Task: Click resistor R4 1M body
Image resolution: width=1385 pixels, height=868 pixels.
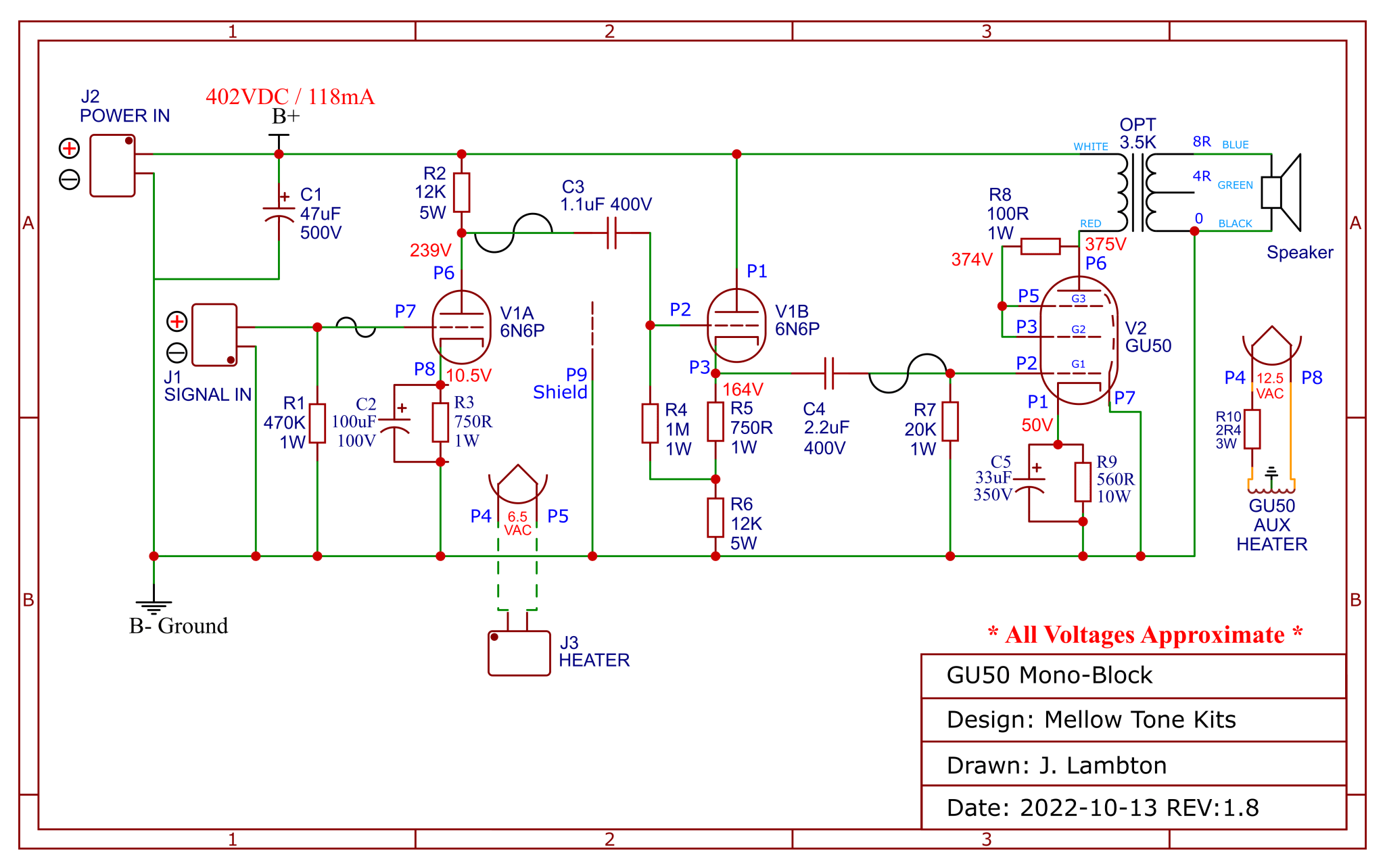Action: [650, 423]
